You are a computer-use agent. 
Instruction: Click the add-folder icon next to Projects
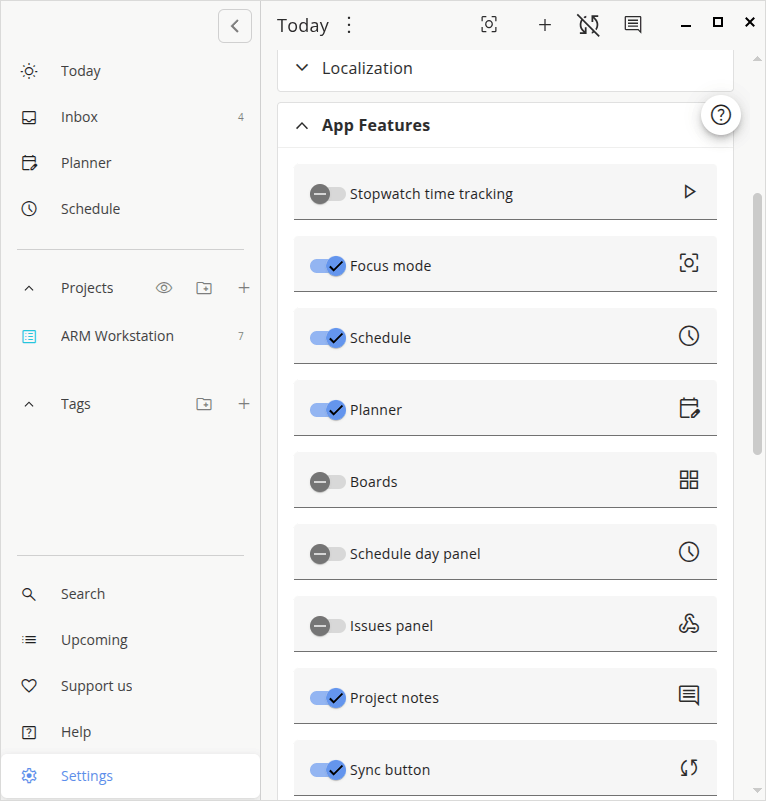(x=203, y=287)
